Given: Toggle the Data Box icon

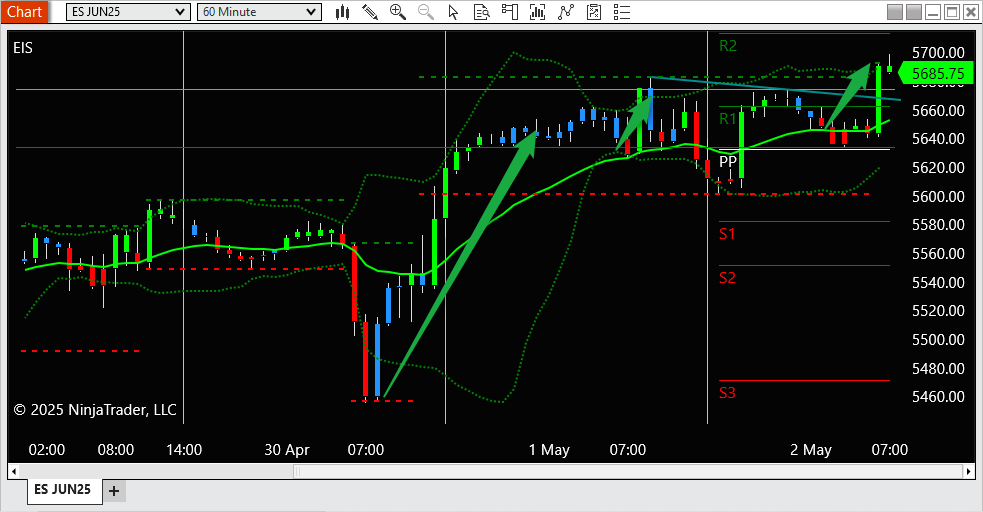Looking at the screenshot, I should point(481,12).
